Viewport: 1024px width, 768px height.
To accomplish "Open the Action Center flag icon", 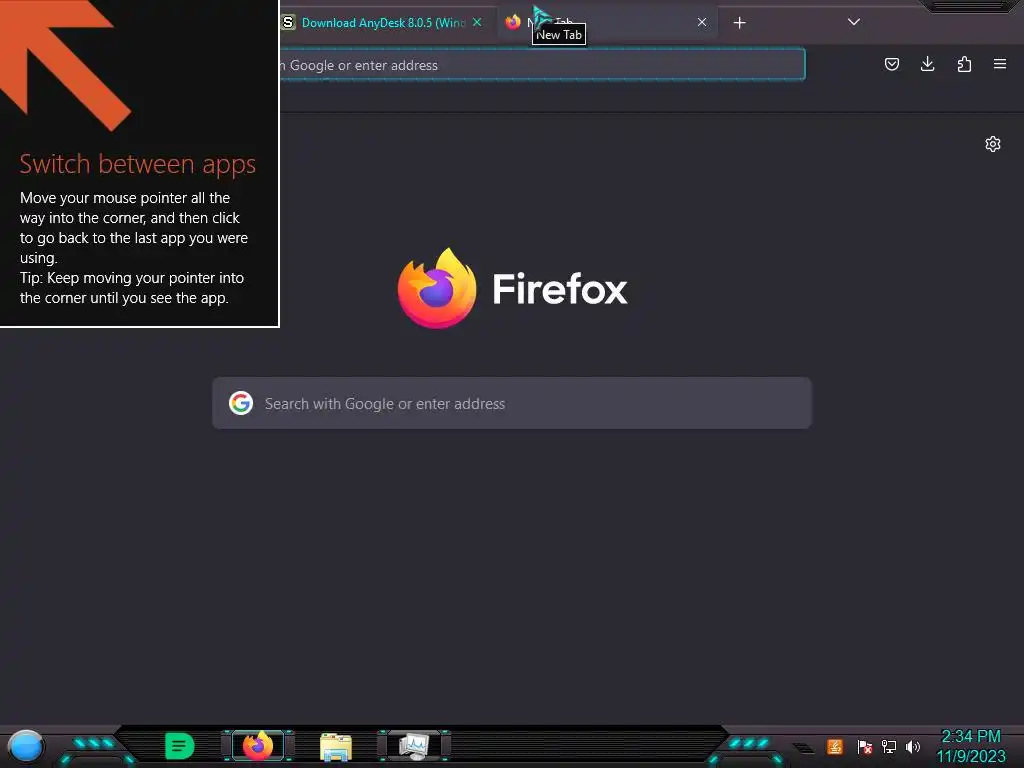I will pyautogui.click(x=865, y=746).
